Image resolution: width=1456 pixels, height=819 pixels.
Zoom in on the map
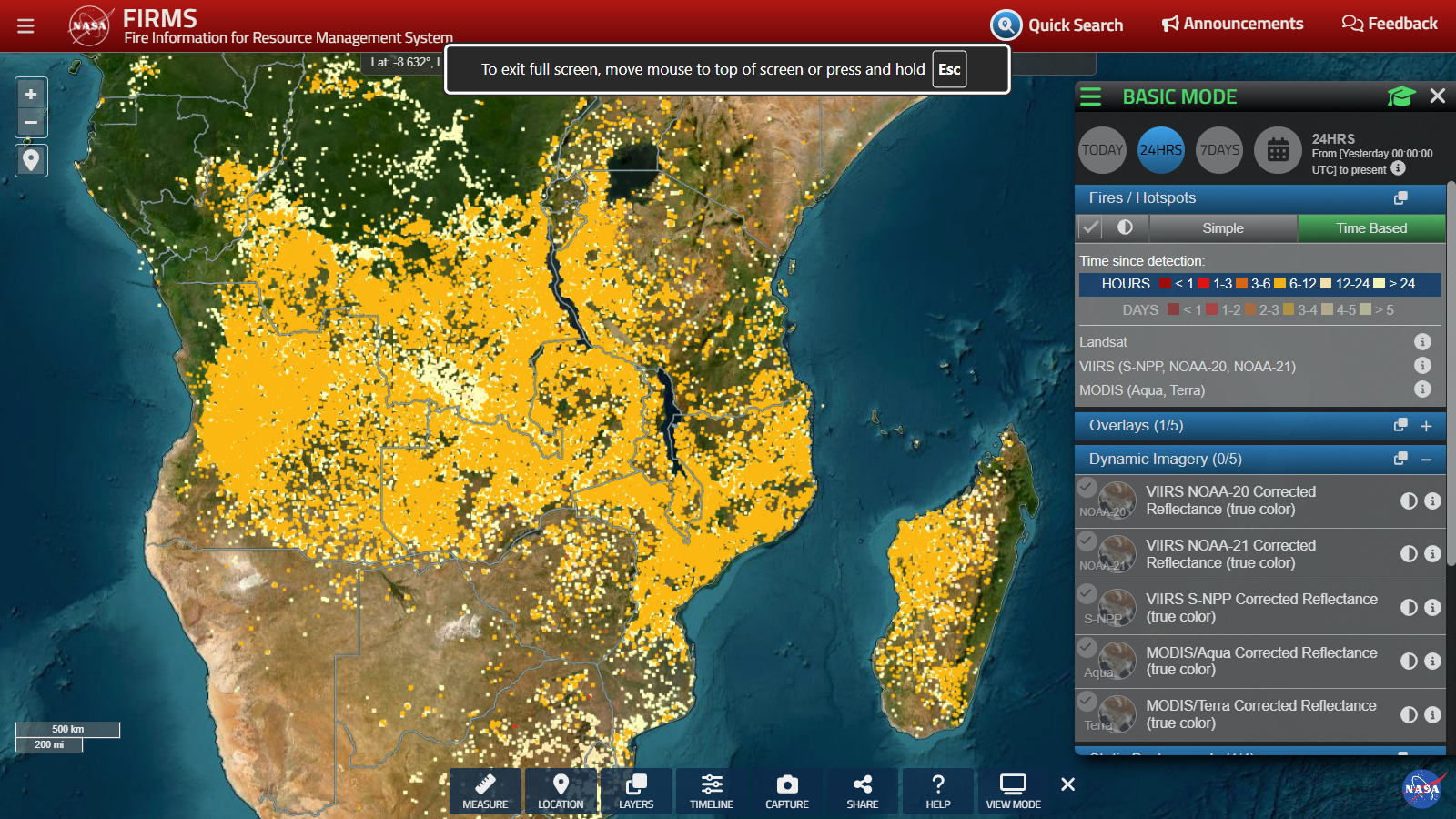pyautogui.click(x=31, y=94)
